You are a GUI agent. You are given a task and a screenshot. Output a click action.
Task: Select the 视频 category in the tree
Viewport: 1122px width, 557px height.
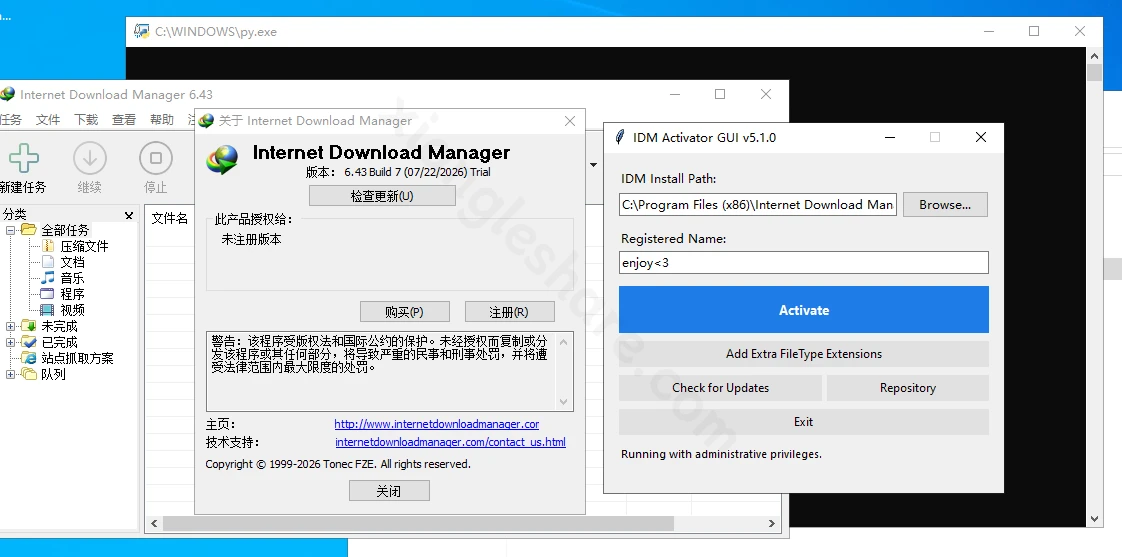tap(72, 310)
